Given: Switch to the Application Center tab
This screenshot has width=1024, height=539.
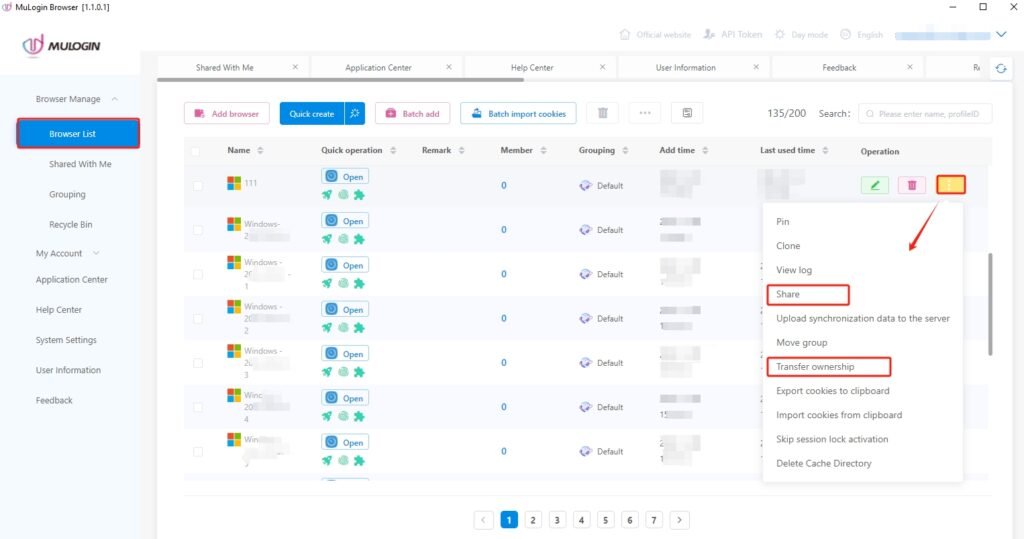Looking at the screenshot, I should pos(378,68).
